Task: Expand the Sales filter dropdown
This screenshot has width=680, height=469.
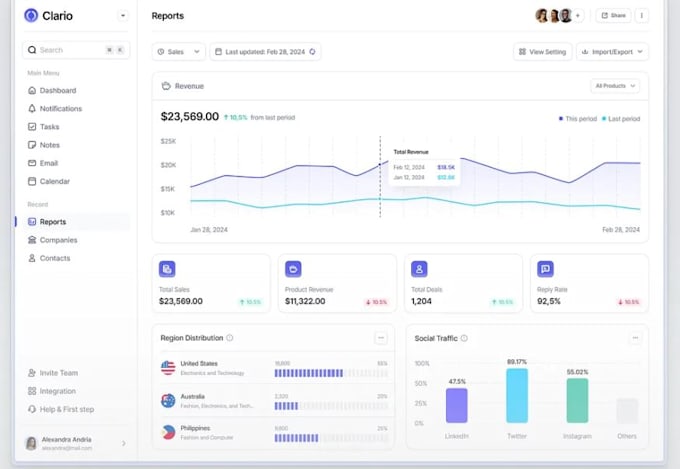Action: pos(179,51)
